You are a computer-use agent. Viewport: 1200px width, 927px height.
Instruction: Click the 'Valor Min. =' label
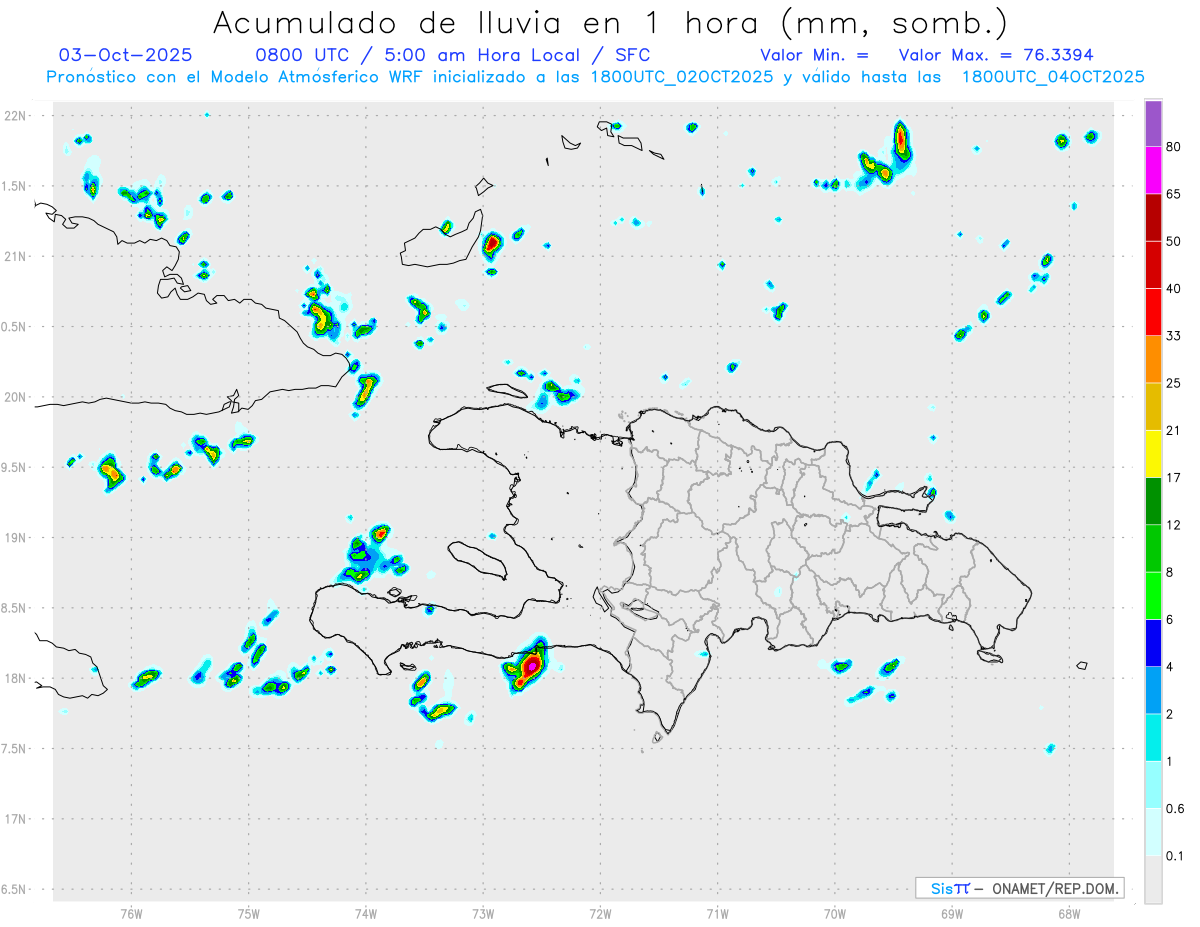(x=814, y=56)
